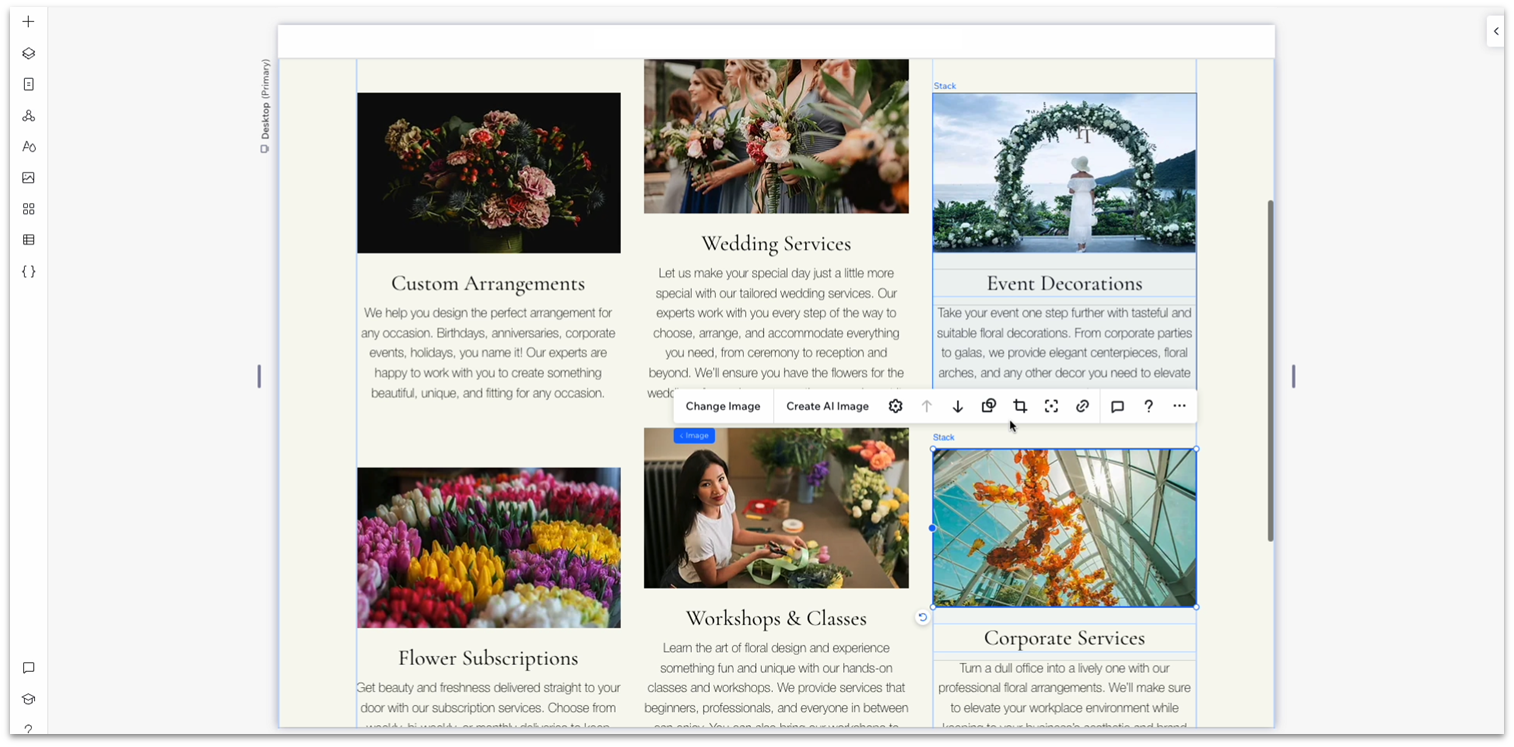
Task: Click the left canvas width handle
Action: click(x=259, y=376)
